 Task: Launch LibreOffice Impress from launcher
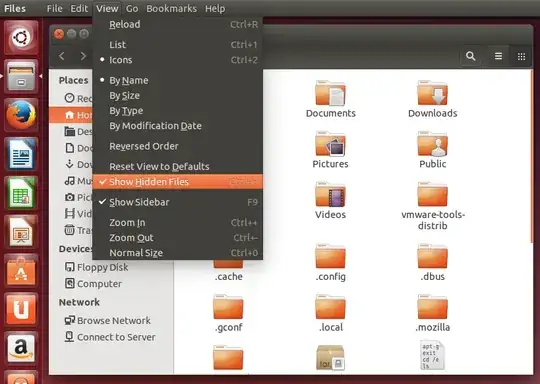click(21, 232)
